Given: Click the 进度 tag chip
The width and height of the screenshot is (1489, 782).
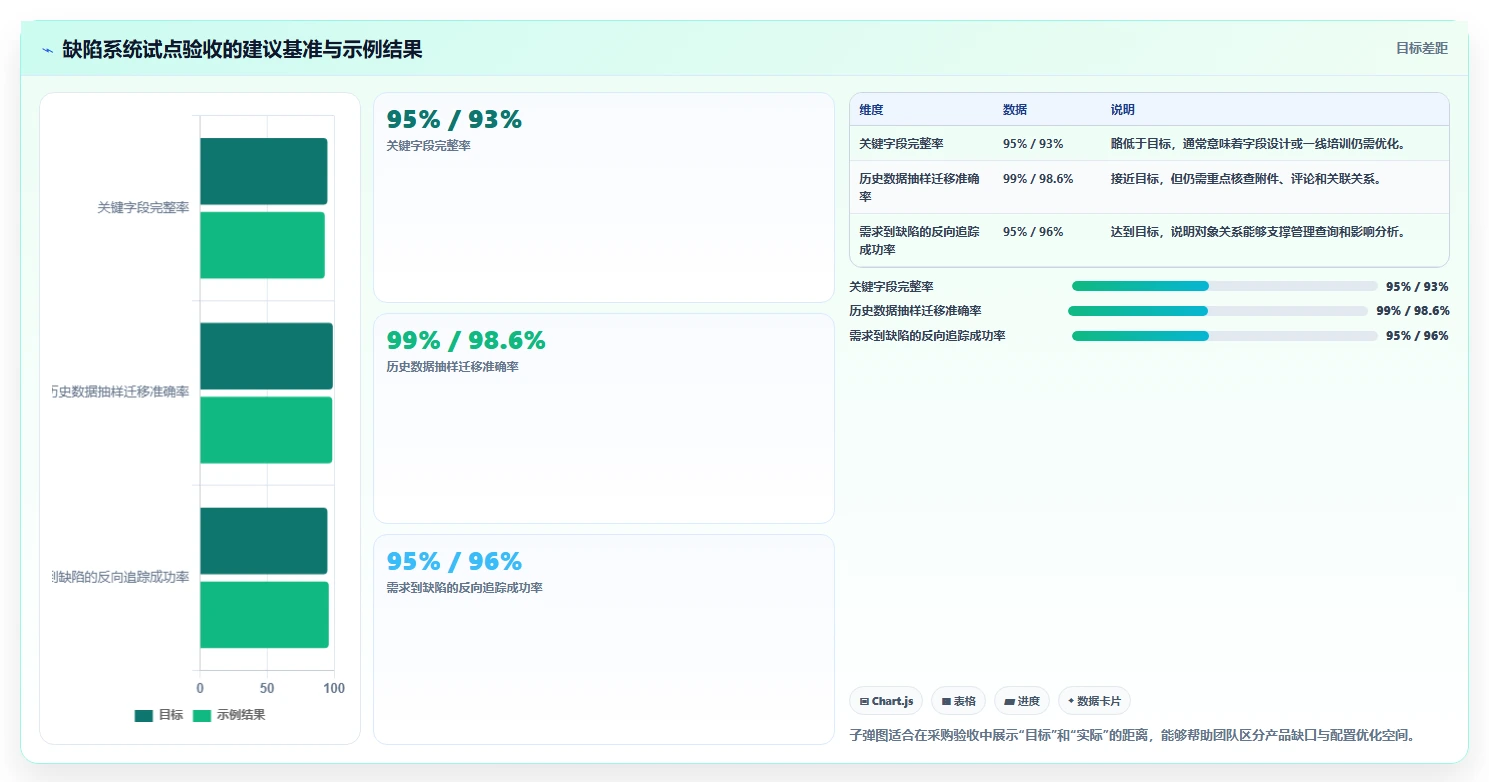Looking at the screenshot, I should click(x=1022, y=701).
